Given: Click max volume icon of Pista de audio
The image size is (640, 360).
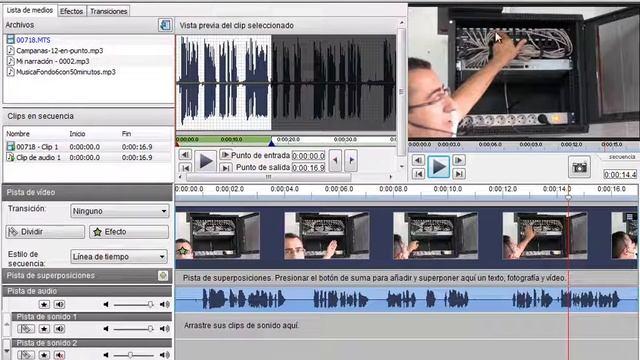Looking at the screenshot, I should [165, 304].
